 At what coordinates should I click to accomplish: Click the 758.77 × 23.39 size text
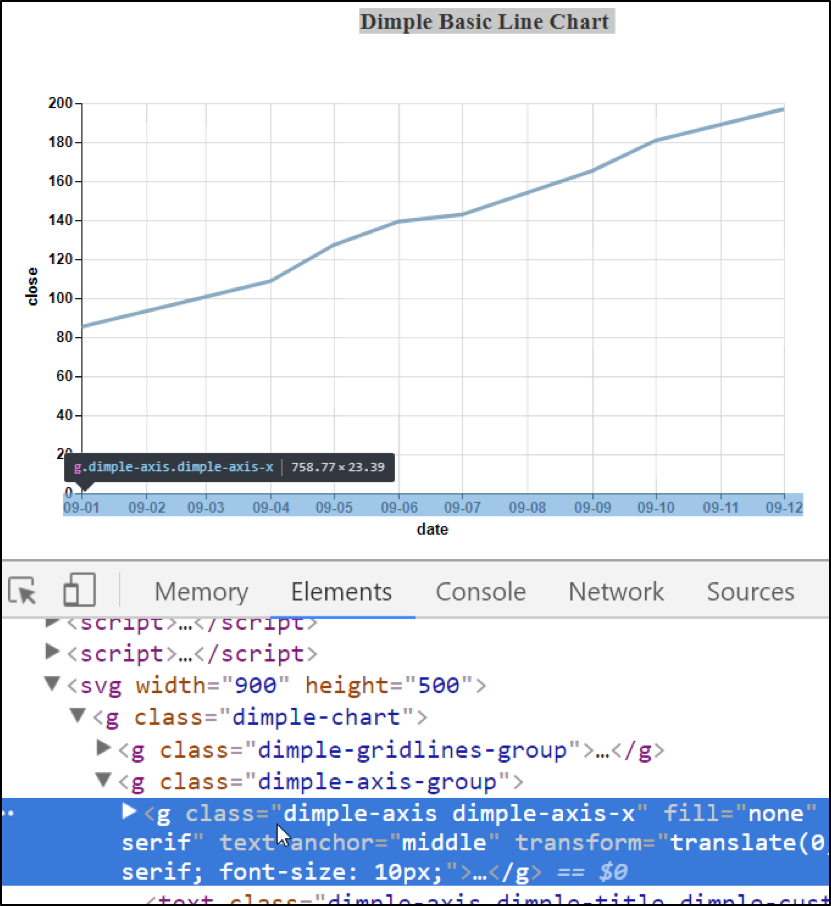coord(337,467)
